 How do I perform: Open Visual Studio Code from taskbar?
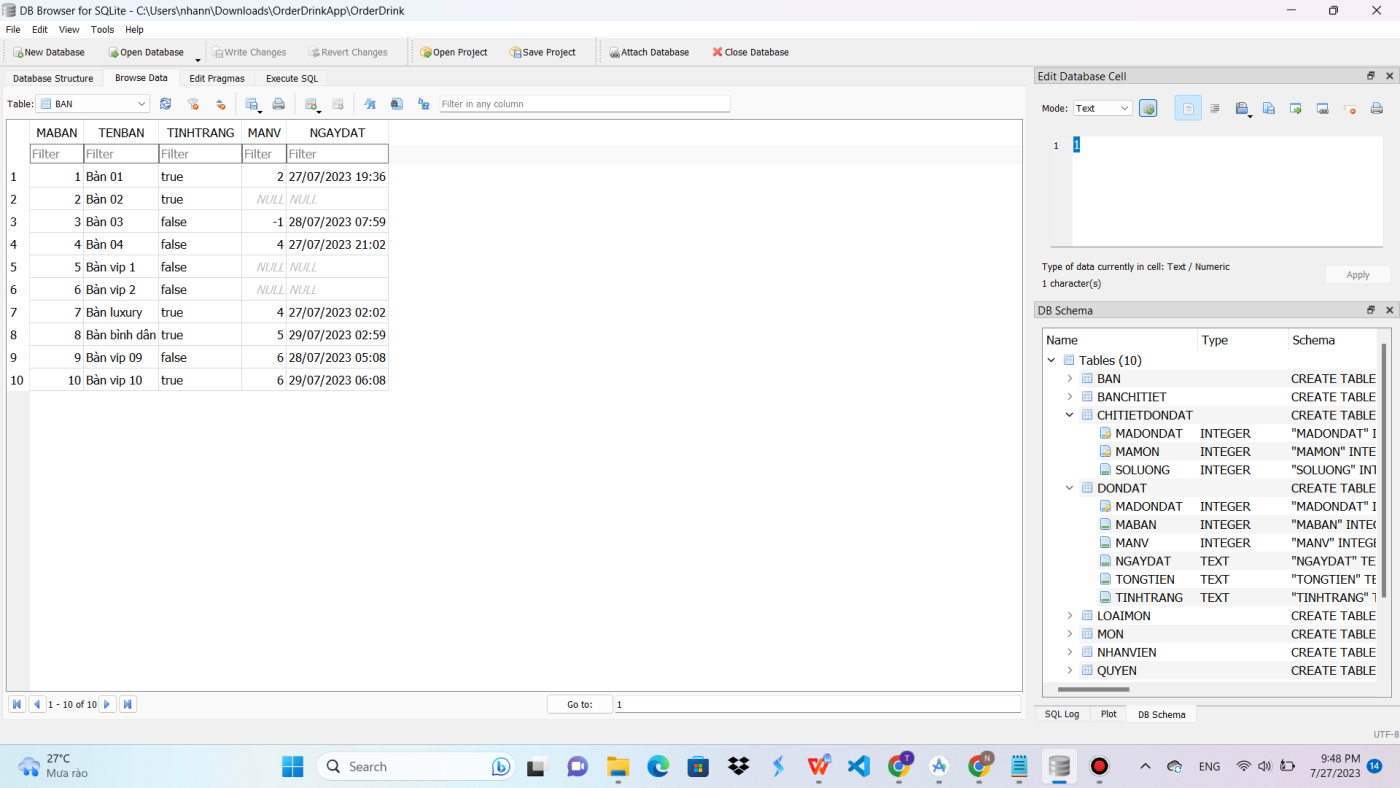[859, 766]
